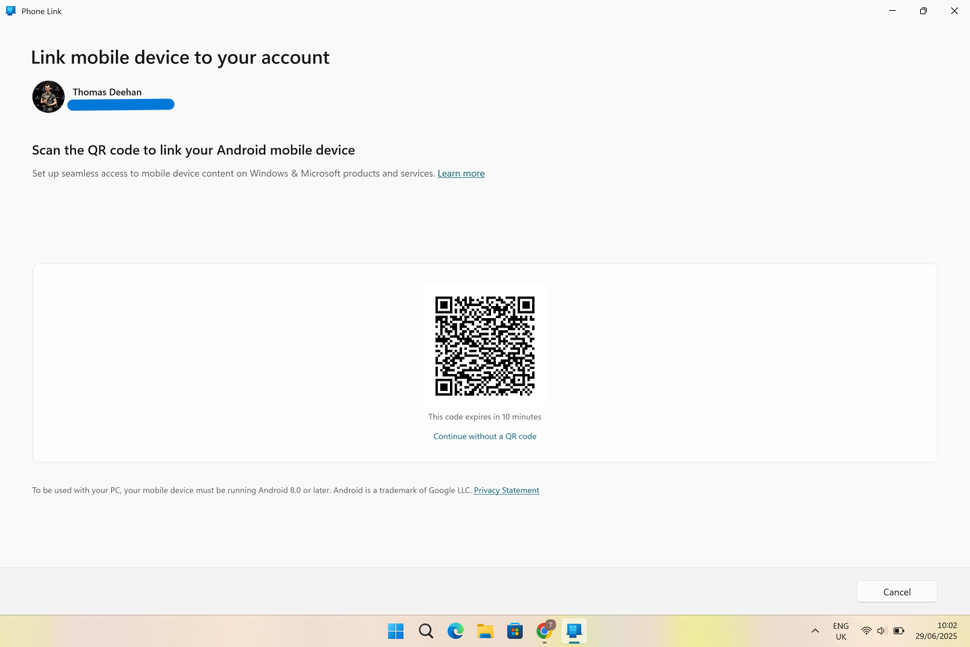Image resolution: width=970 pixels, height=647 pixels.
Task: Minimize the Phone Link window
Action: pos(892,11)
